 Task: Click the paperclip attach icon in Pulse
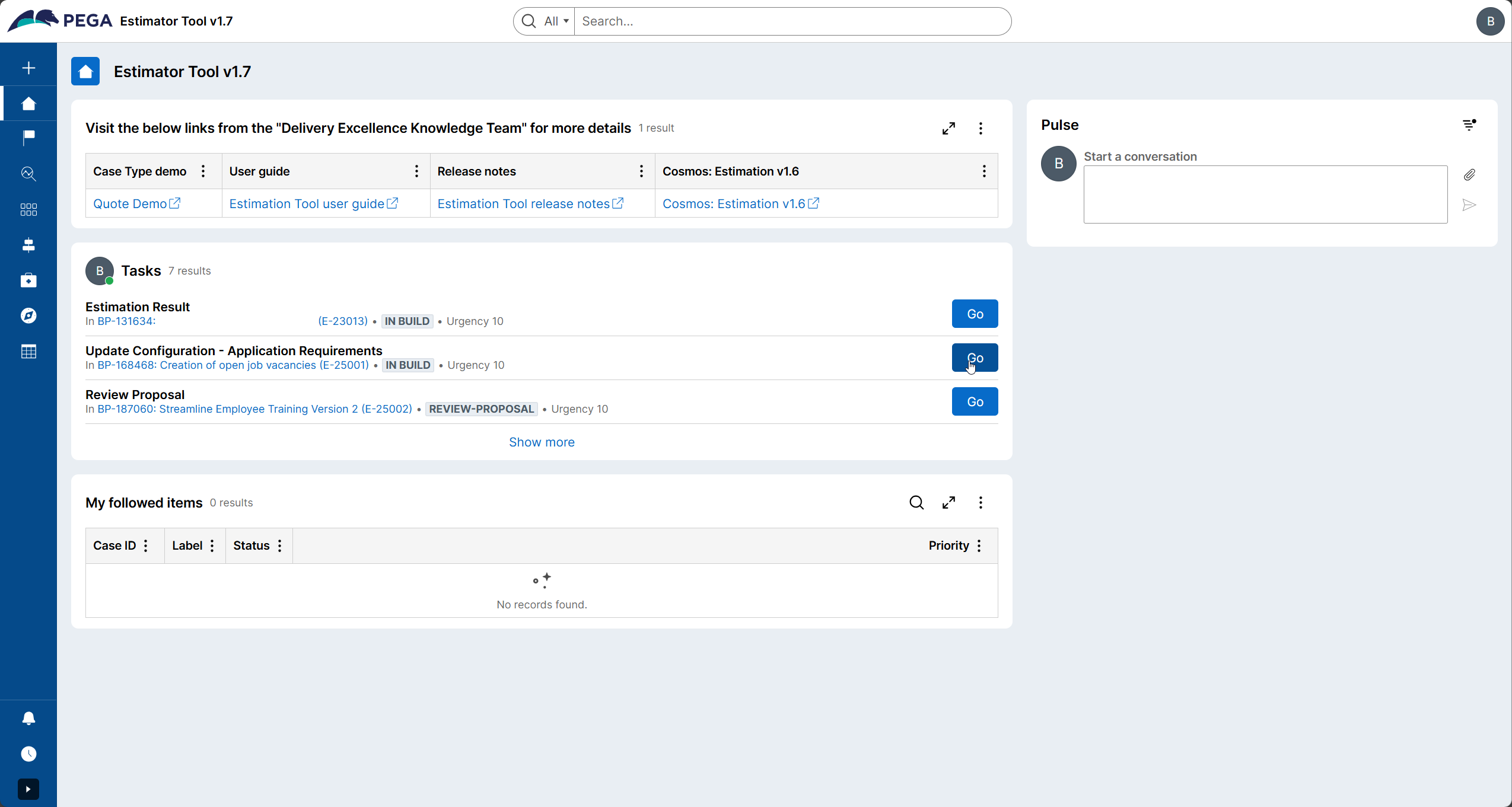coord(1469,174)
